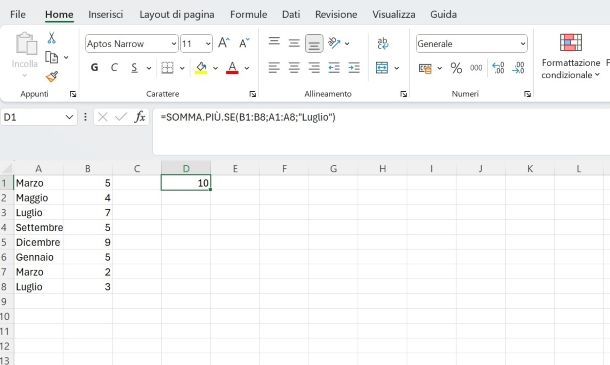Select cell containing Settembre

click(39, 227)
